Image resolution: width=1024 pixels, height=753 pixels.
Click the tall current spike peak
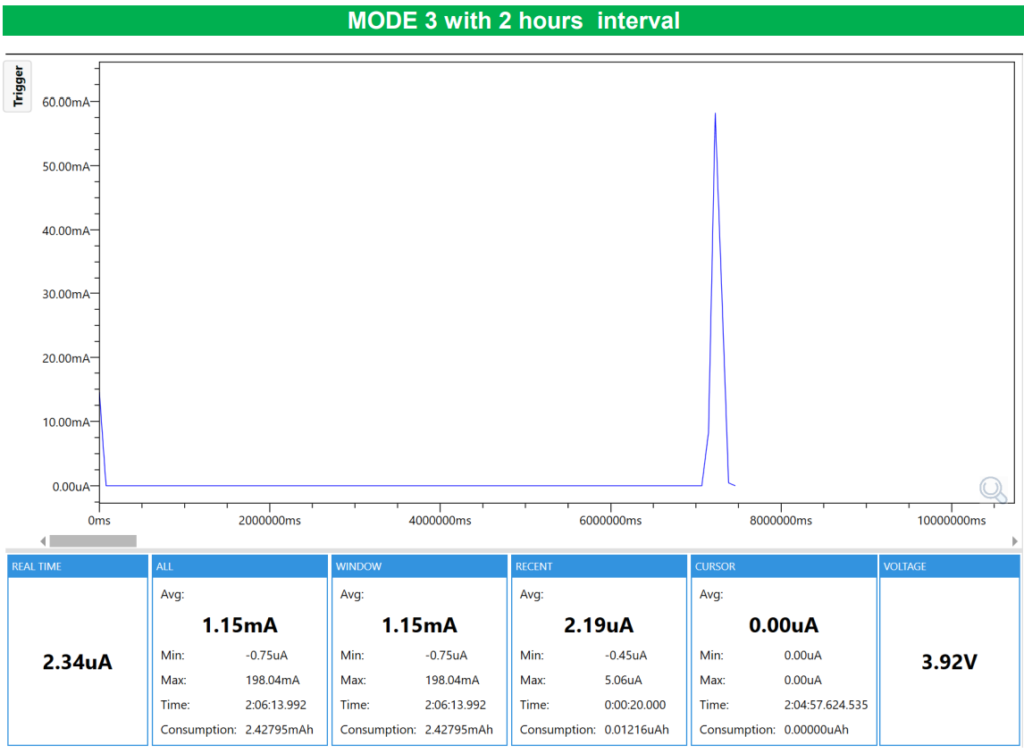(715, 115)
